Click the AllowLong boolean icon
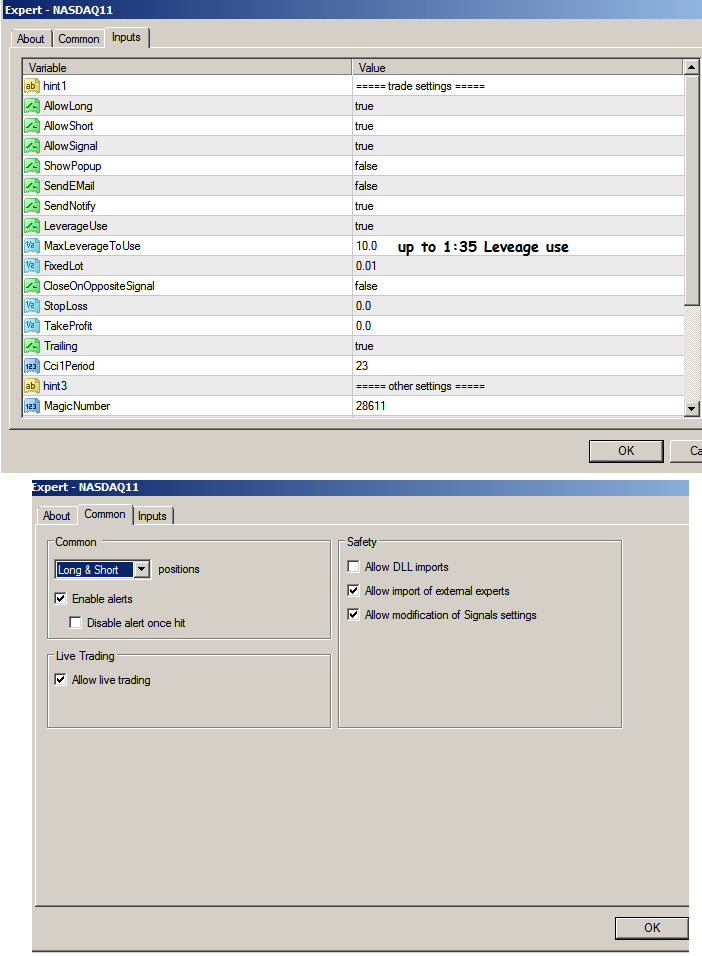Screen dimensions: 702x956 [32, 106]
